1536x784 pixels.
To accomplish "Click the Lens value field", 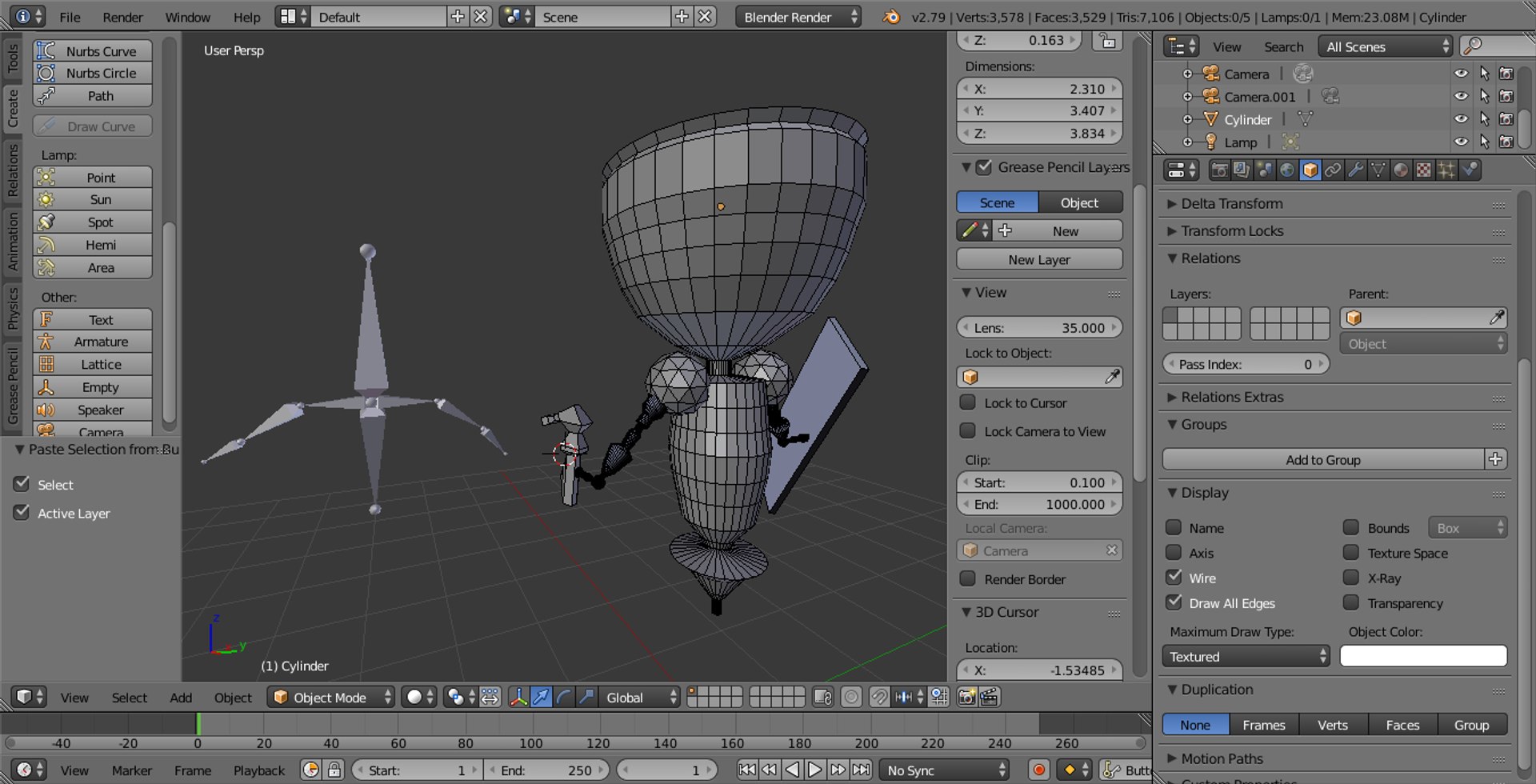I will pyautogui.click(x=1039, y=327).
